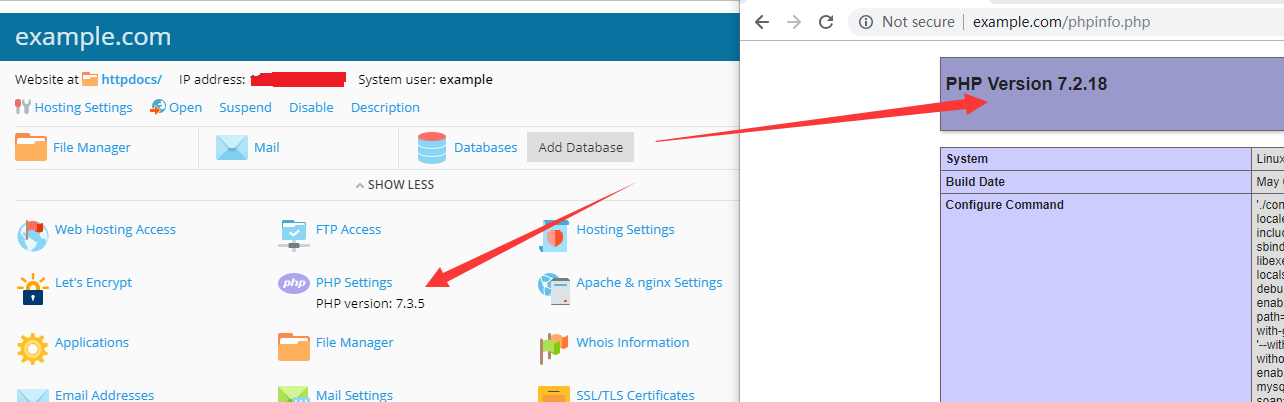Click the Let's Encrypt lock icon

tap(32, 288)
